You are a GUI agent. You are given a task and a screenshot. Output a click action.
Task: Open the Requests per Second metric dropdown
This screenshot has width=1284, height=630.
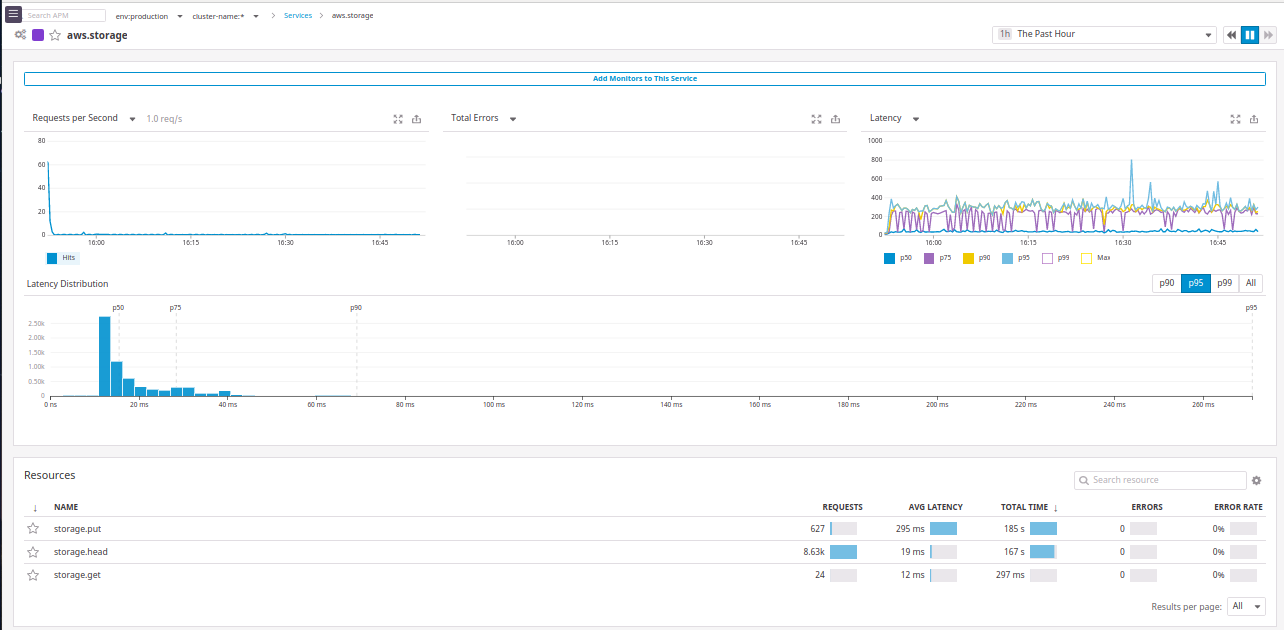click(132, 118)
